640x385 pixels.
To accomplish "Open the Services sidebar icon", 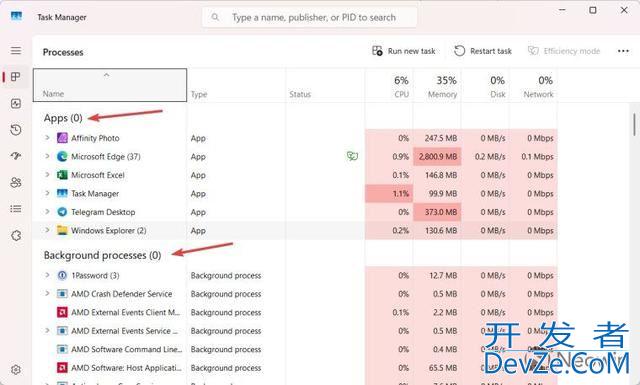I will (16, 236).
